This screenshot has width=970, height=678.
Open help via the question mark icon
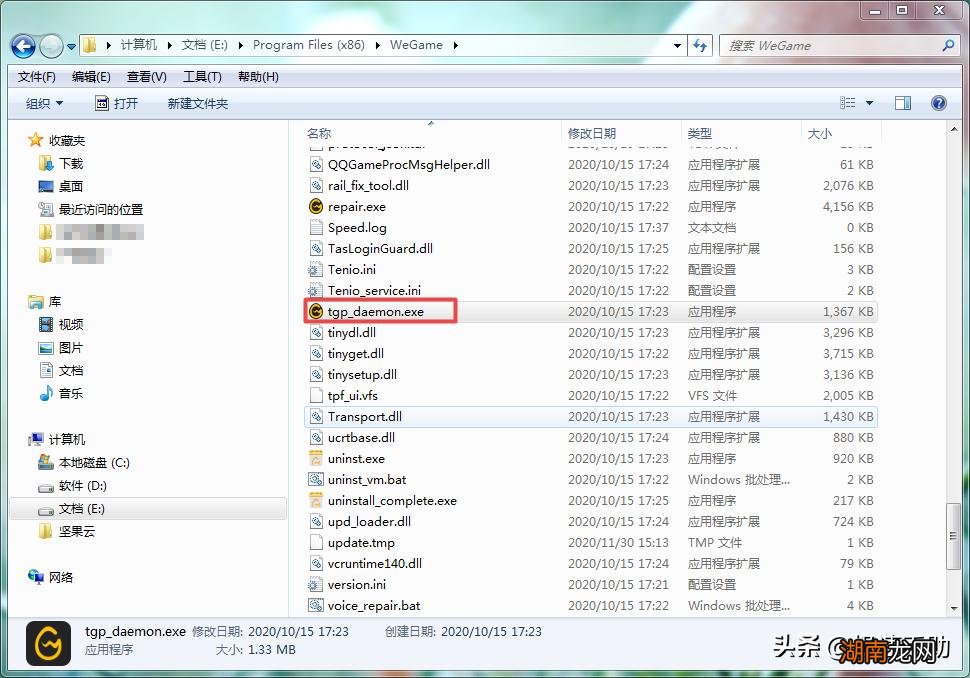[937, 102]
